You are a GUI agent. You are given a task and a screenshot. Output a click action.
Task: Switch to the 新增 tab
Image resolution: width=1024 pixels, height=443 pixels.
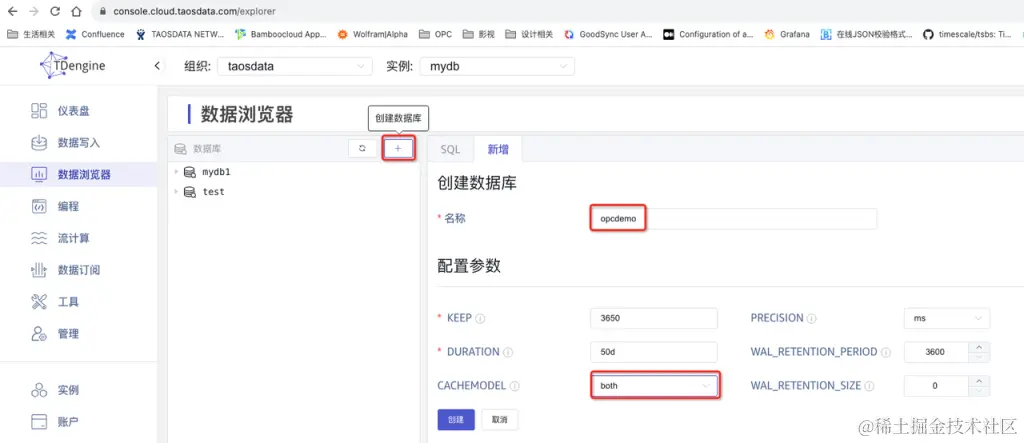coord(498,150)
